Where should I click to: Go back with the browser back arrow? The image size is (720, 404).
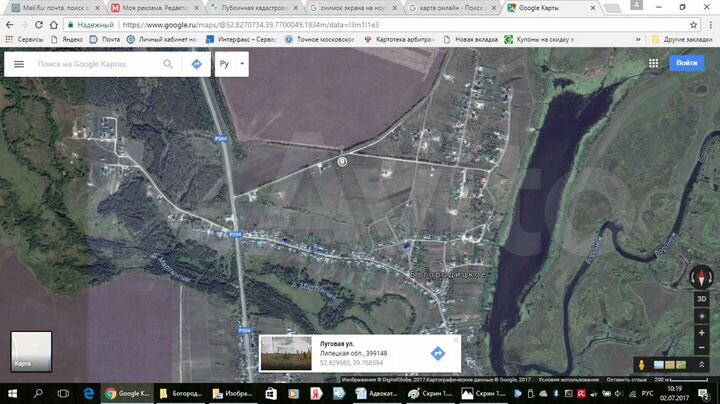coord(10,25)
